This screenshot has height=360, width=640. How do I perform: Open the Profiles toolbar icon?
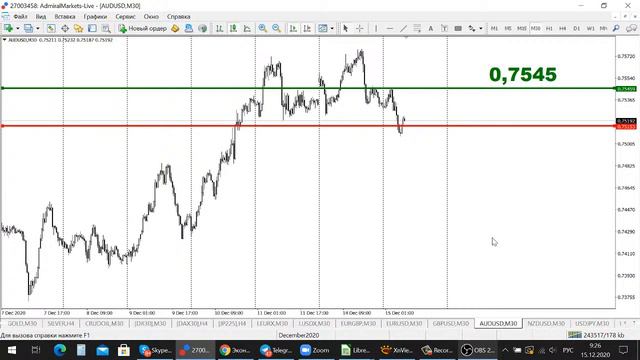28,28
